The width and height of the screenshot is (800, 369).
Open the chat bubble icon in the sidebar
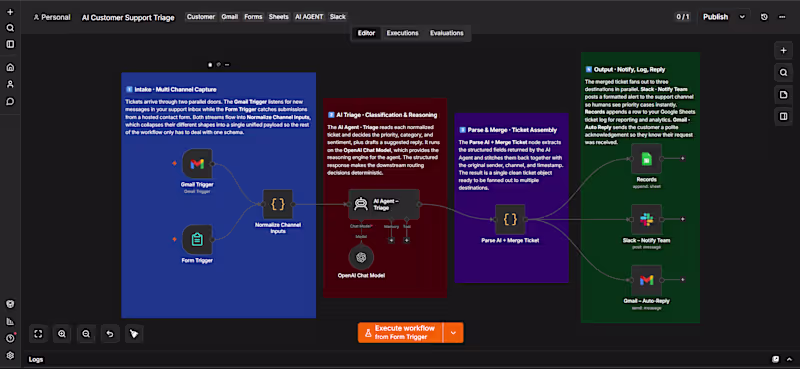pyautogui.click(x=10, y=101)
